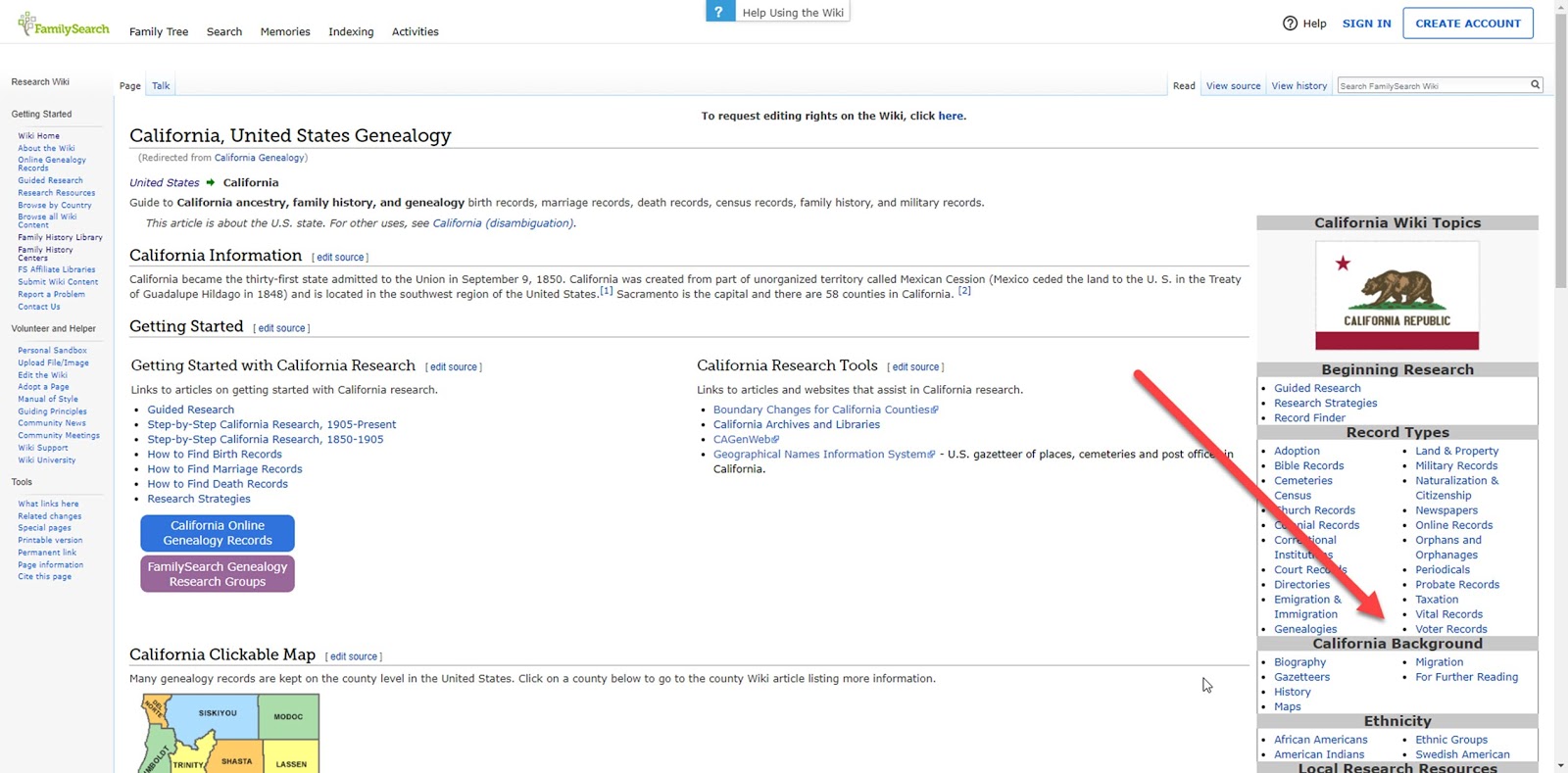
Task: Open African Americans under Ethnicity
Action: click(1320, 740)
